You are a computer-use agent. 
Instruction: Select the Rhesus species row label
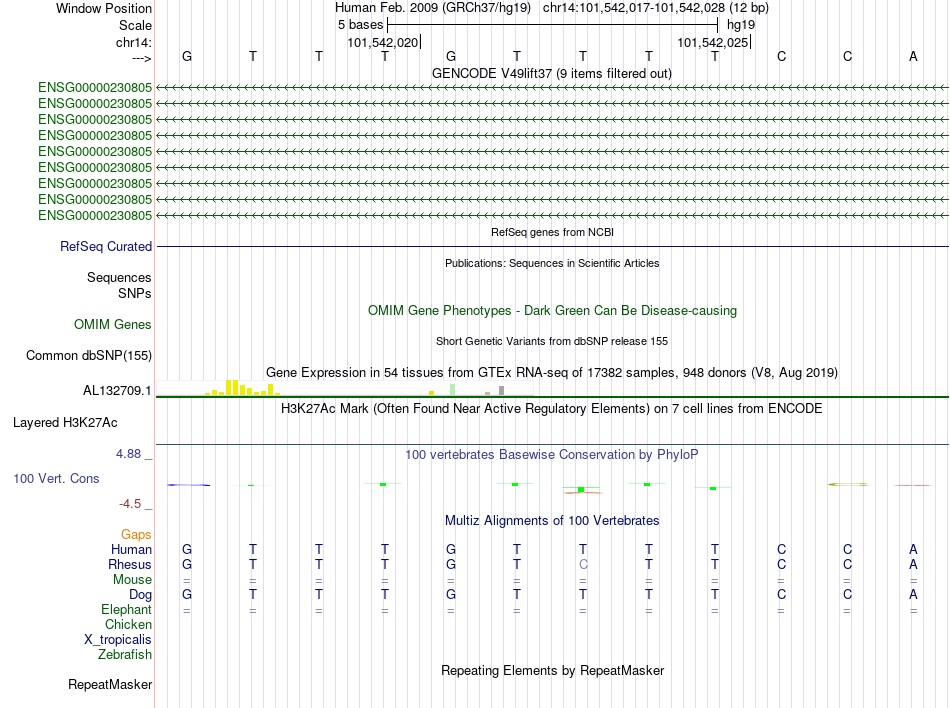(130, 564)
